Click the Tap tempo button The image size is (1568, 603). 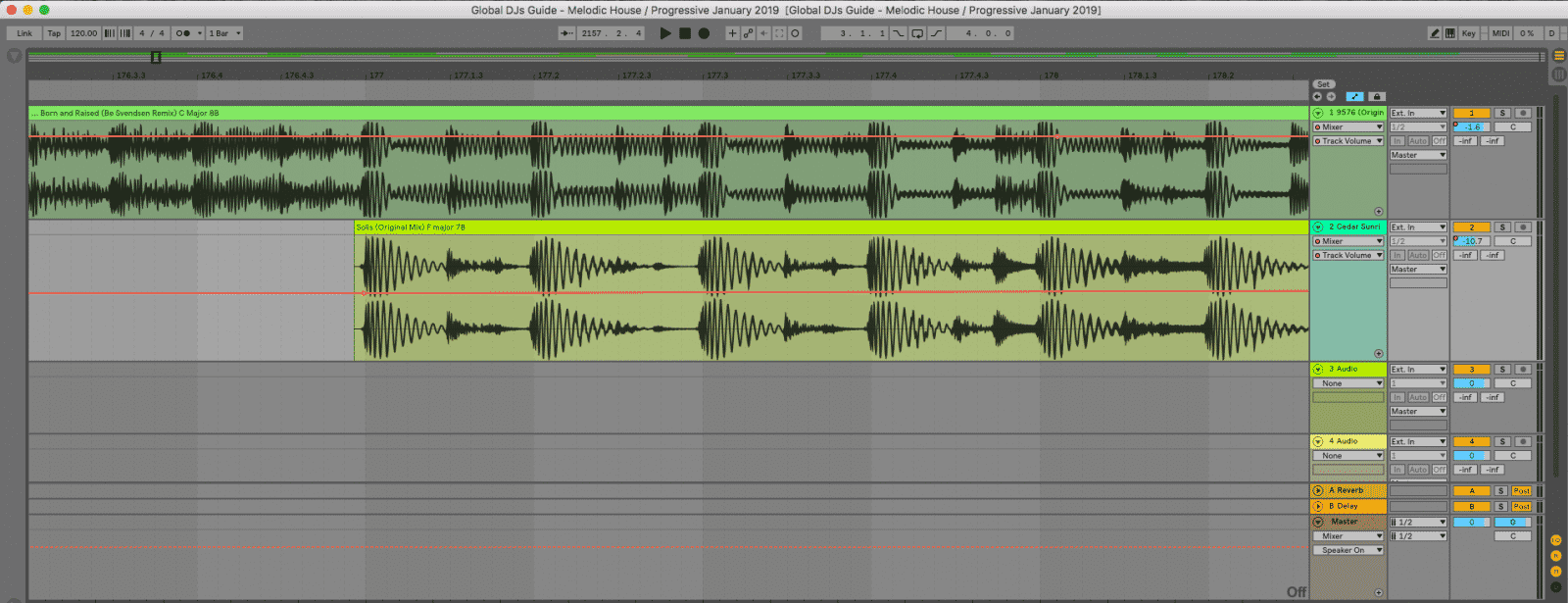54,33
